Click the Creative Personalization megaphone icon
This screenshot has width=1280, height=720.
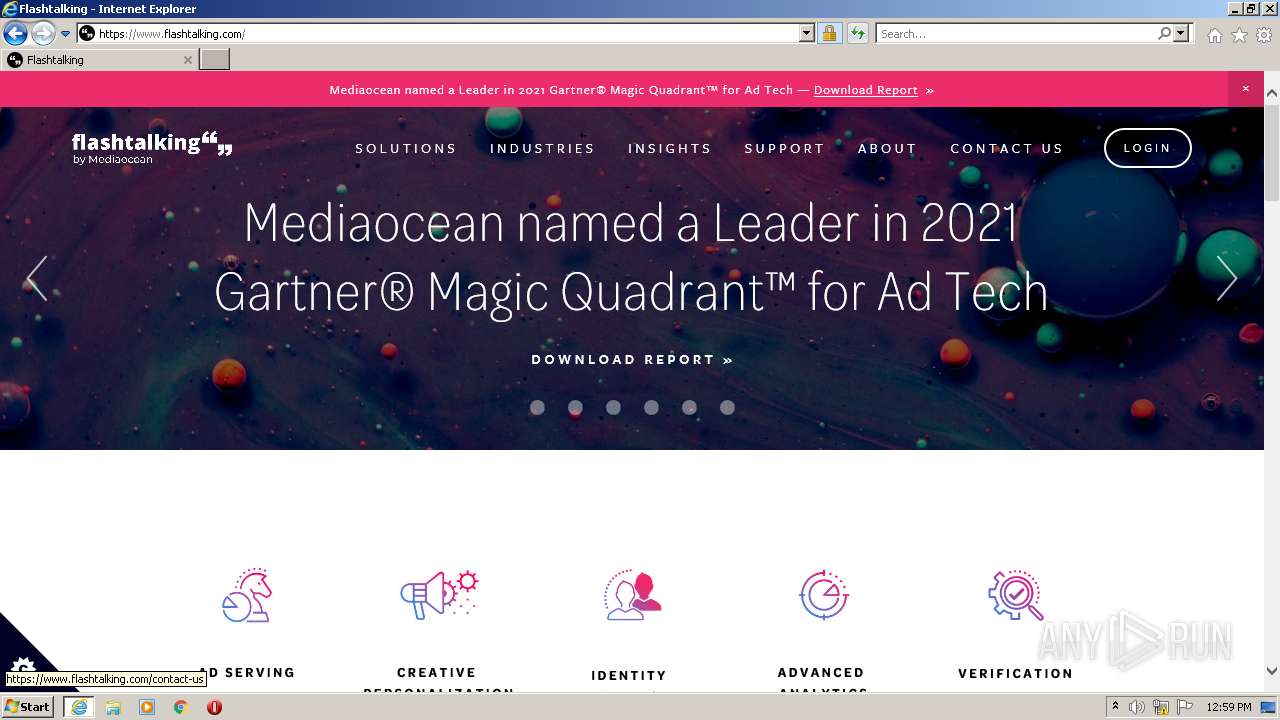tap(439, 595)
